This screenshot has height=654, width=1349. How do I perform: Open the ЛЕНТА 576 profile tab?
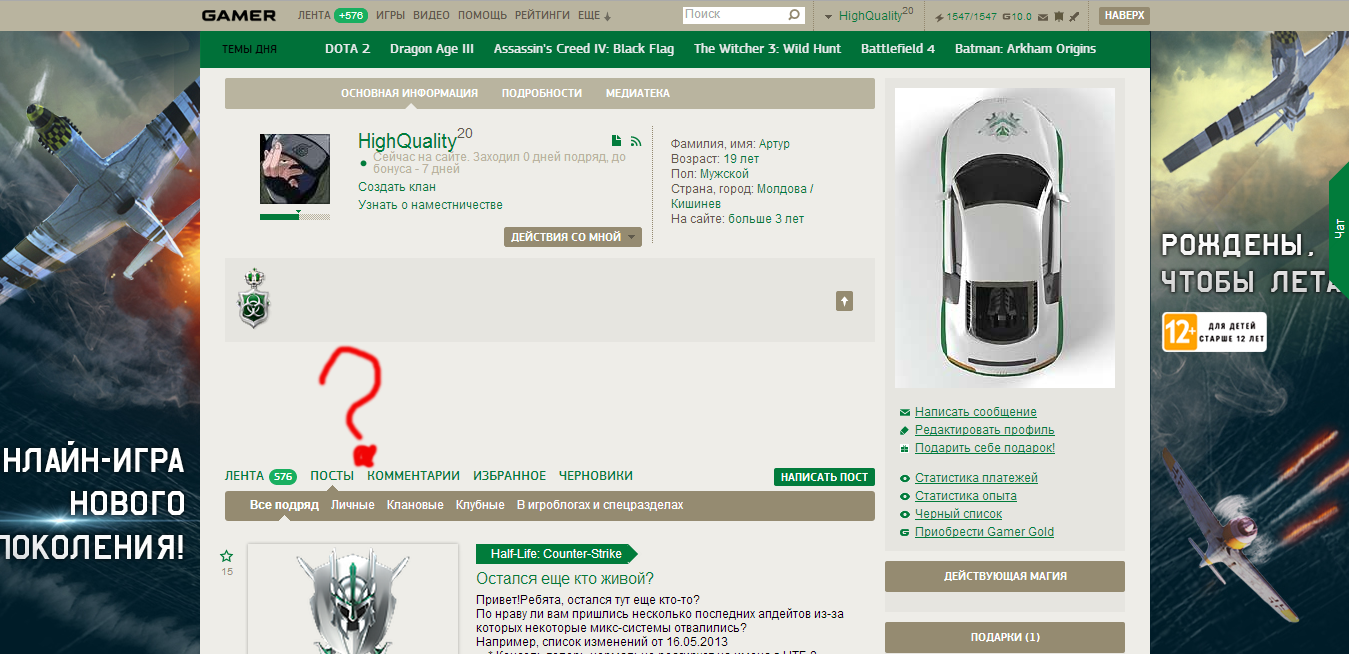(261, 476)
